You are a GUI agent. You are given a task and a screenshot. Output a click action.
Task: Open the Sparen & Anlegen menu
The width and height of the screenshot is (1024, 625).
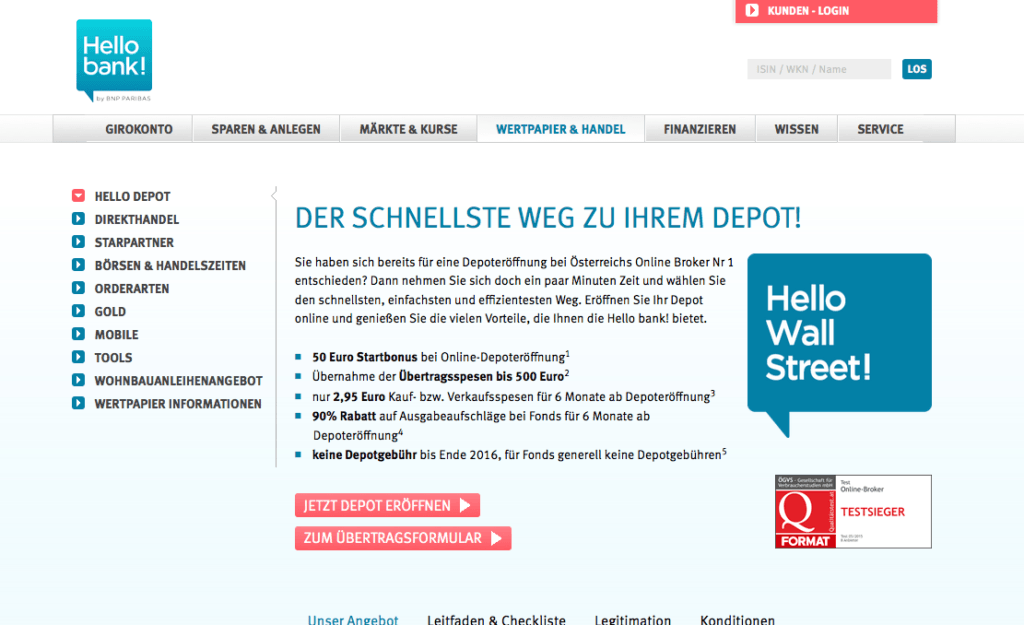pos(266,129)
